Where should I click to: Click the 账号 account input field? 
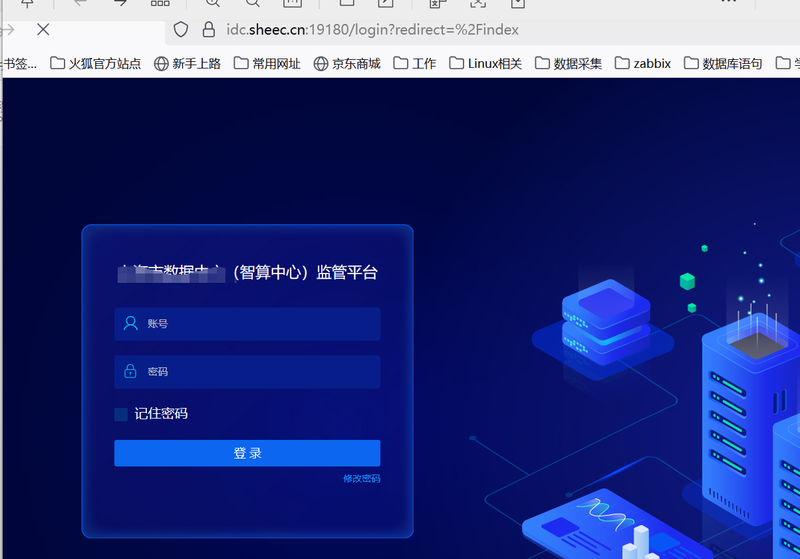coord(247,324)
